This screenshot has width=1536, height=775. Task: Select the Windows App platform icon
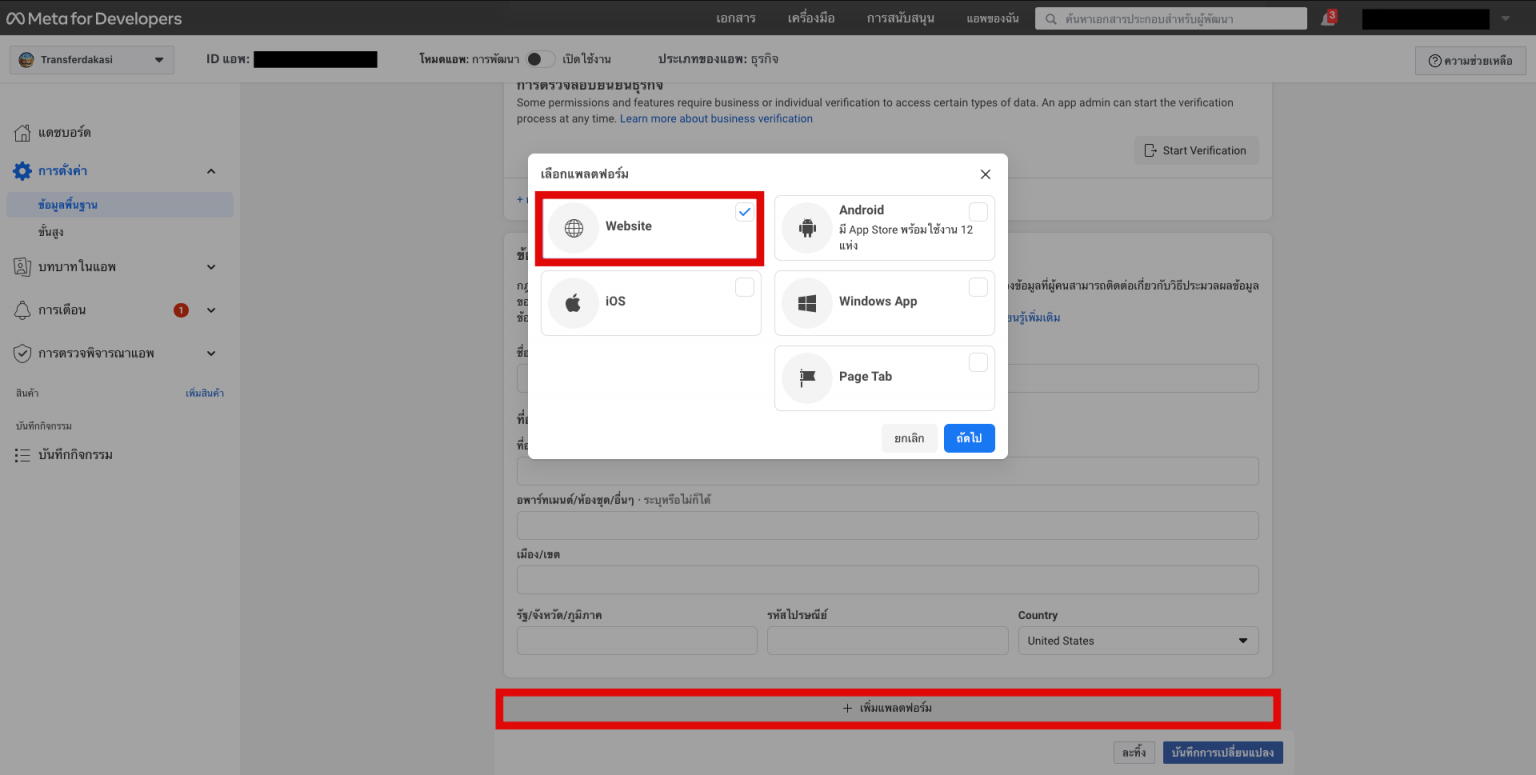pyautogui.click(x=807, y=302)
